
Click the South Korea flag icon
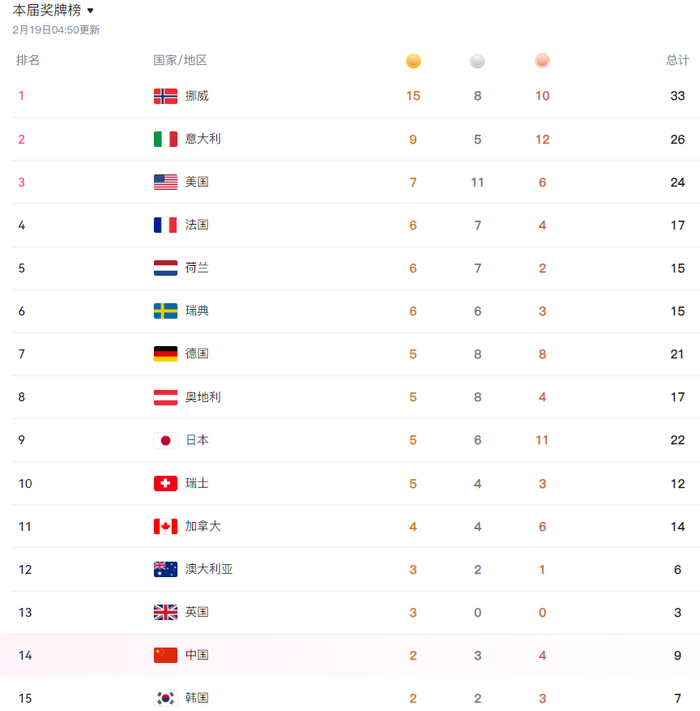[165, 698]
